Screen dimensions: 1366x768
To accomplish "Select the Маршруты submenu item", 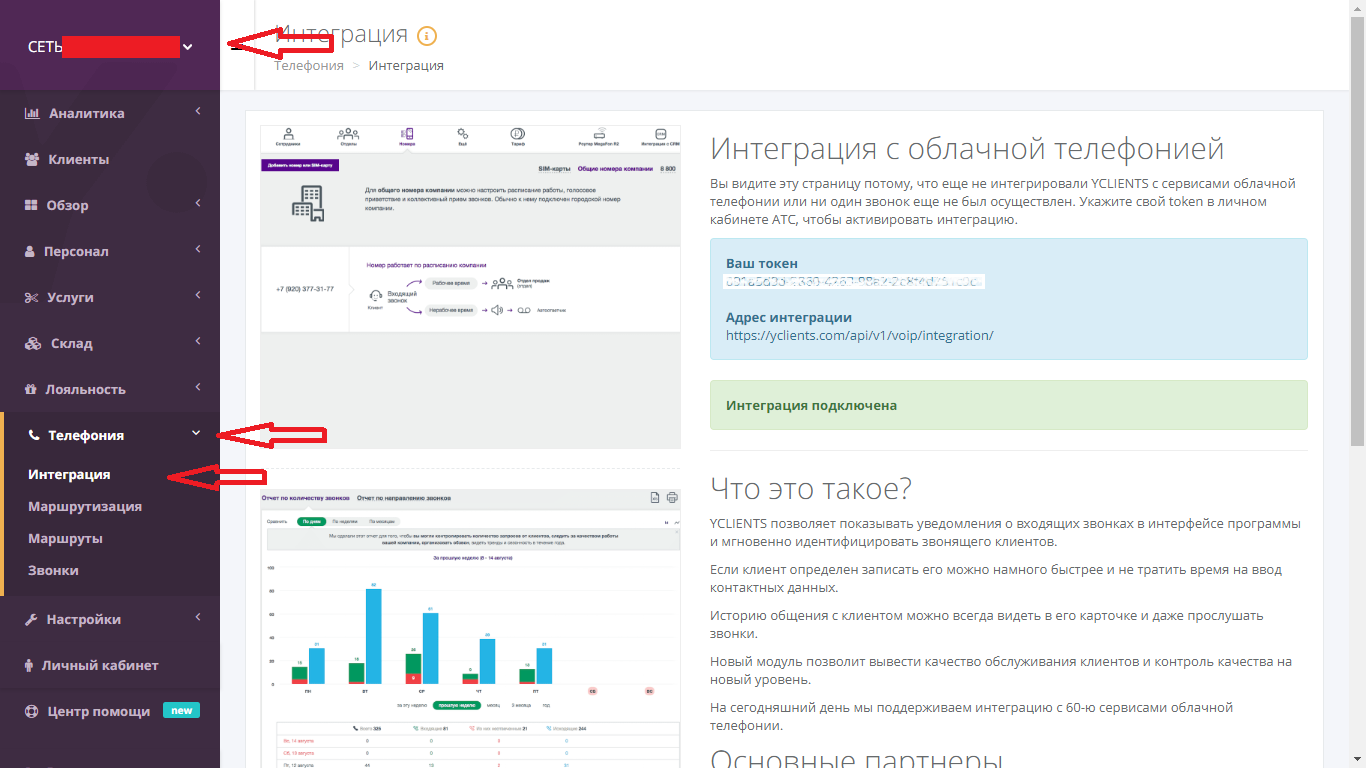I will 65,538.
